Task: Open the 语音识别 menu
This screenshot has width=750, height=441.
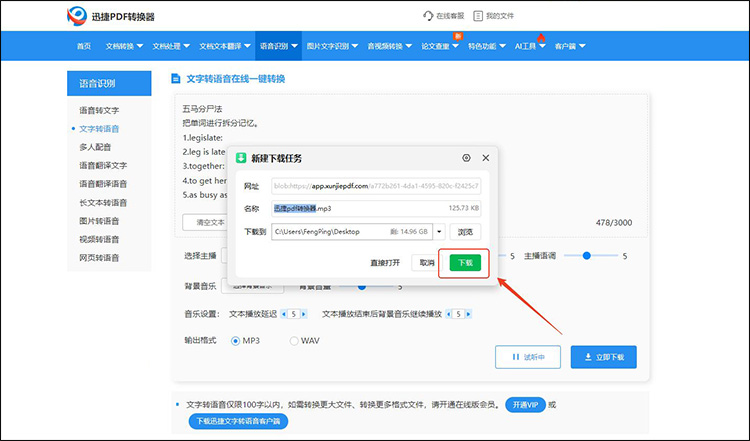Action: [278, 46]
